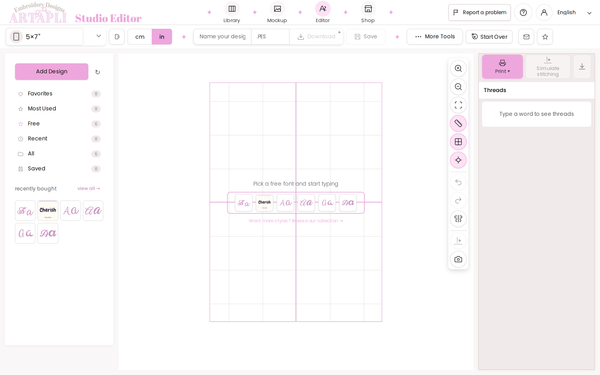Focus the Name your design field
The image size is (600, 375).
pyautogui.click(x=222, y=37)
